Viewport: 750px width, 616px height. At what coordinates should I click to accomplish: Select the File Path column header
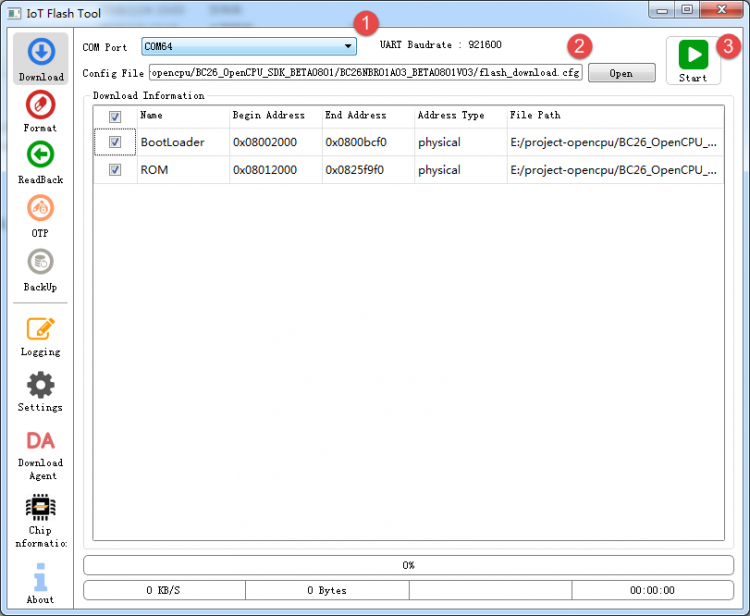614,116
